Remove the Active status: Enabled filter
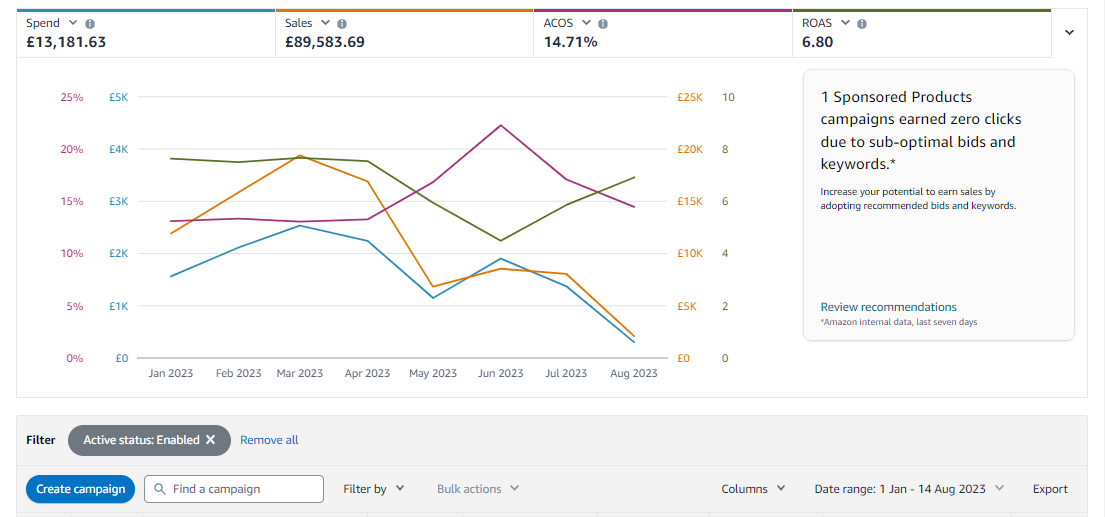This screenshot has width=1105, height=517. tap(210, 440)
